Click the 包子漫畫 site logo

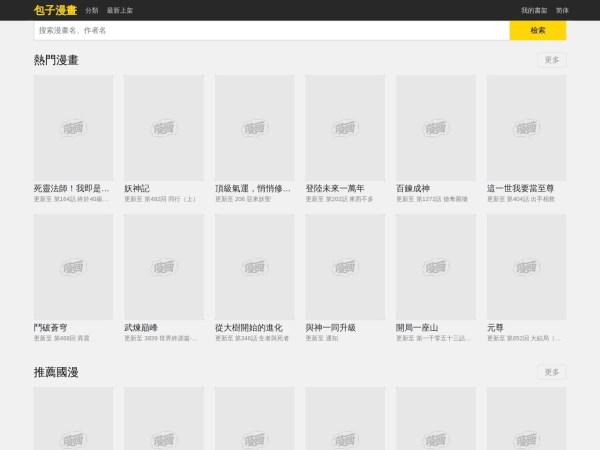pos(54,10)
